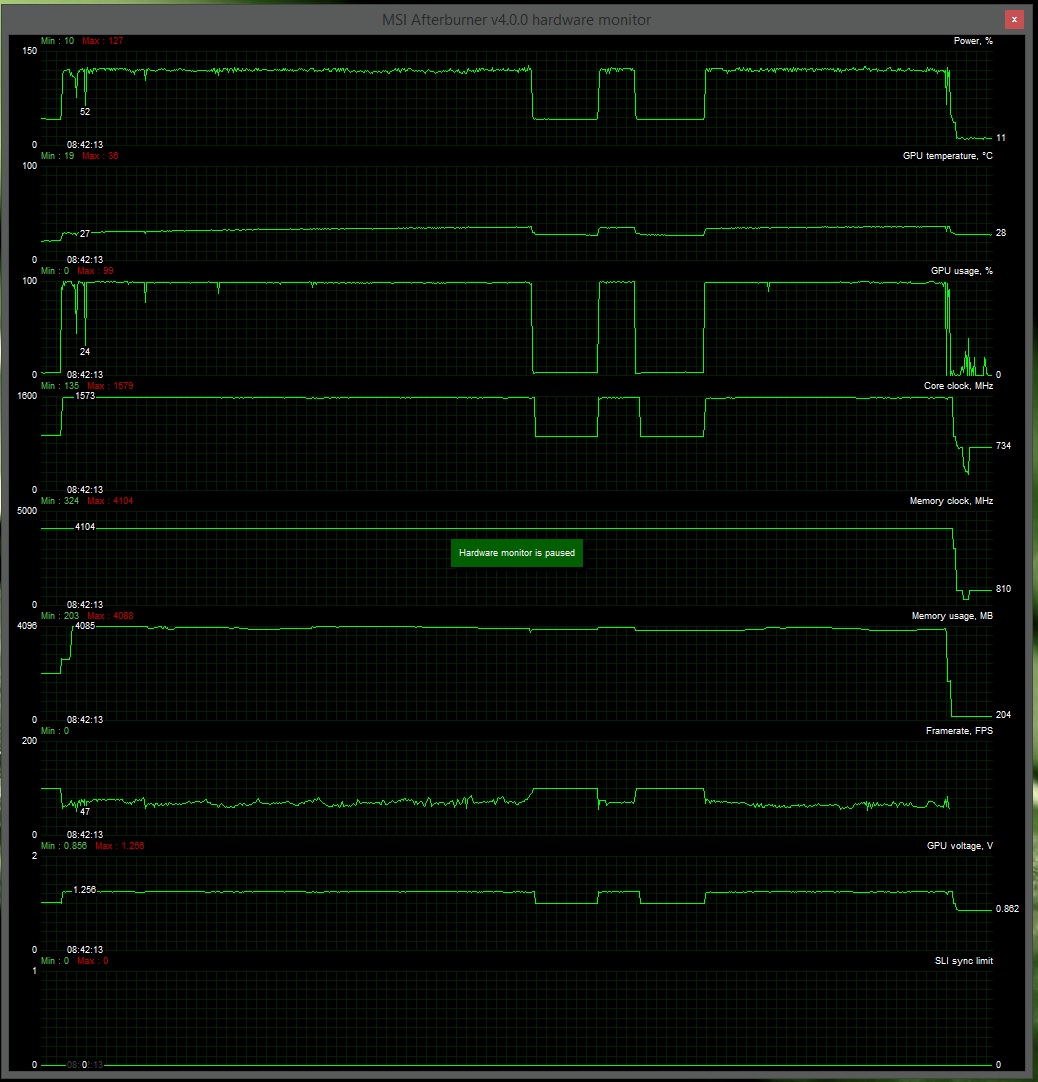Select the 'Memory usage, MB' graph label
Image resolution: width=1038 pixels, height=1082 pixels.
(x=952, y=616)
